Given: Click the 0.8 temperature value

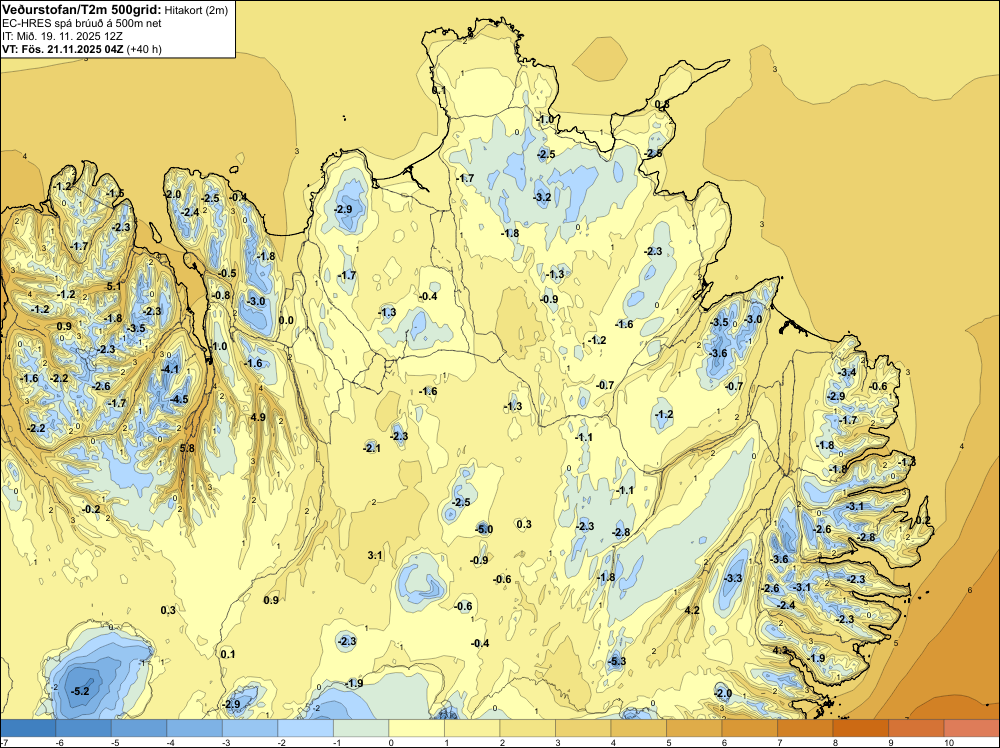Looking at the screenshot, I should (x=662, y=104).
